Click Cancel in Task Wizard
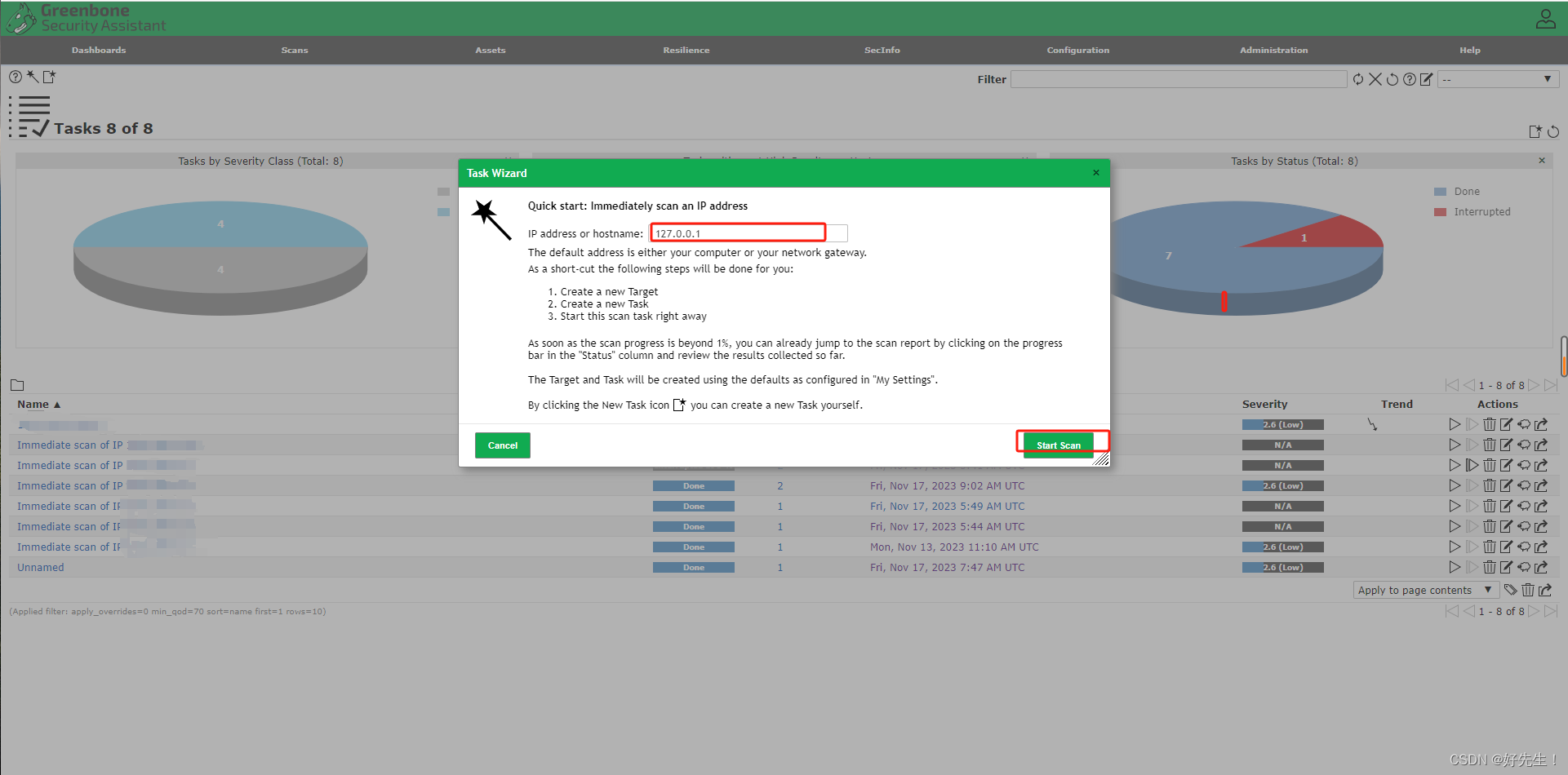Viewport: 1568px width, 775px height. 503,445
